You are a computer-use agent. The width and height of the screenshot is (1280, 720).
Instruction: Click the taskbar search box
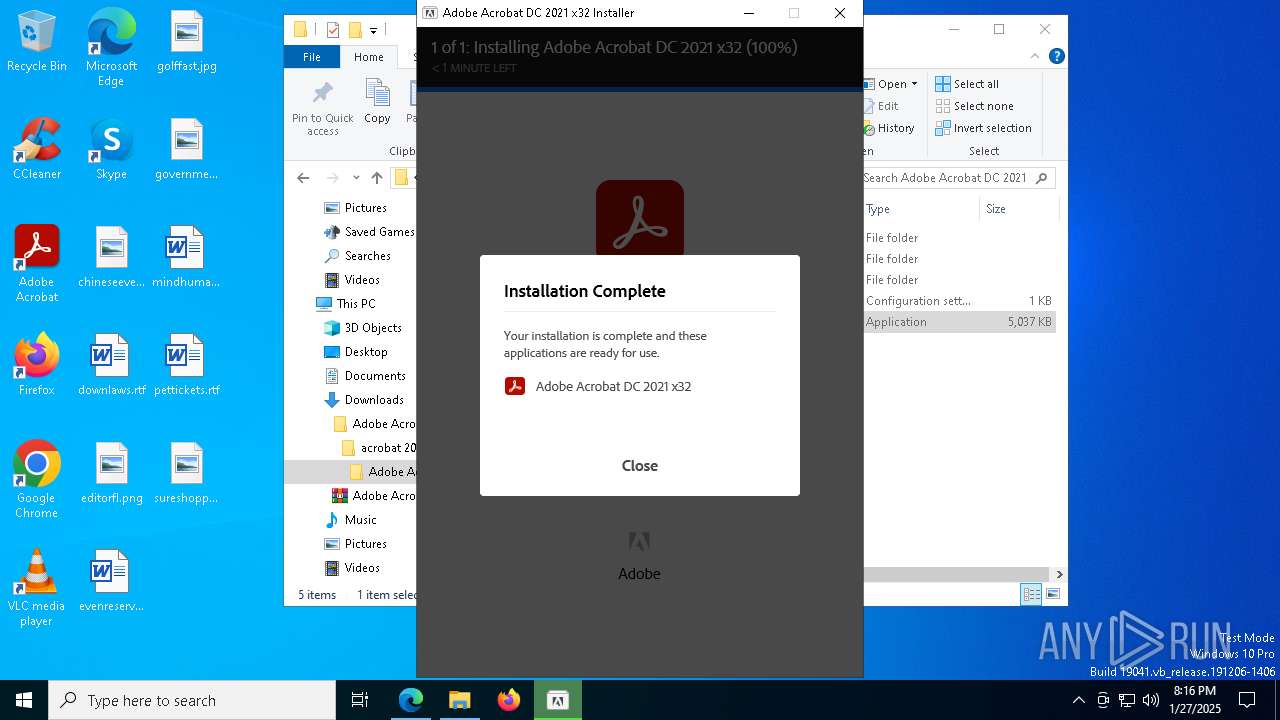click(x=192, y=700)
